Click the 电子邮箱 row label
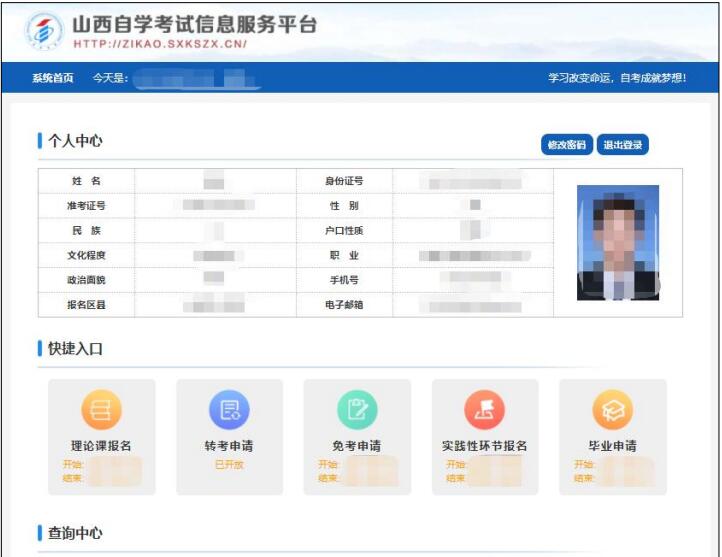 (343, 304)
